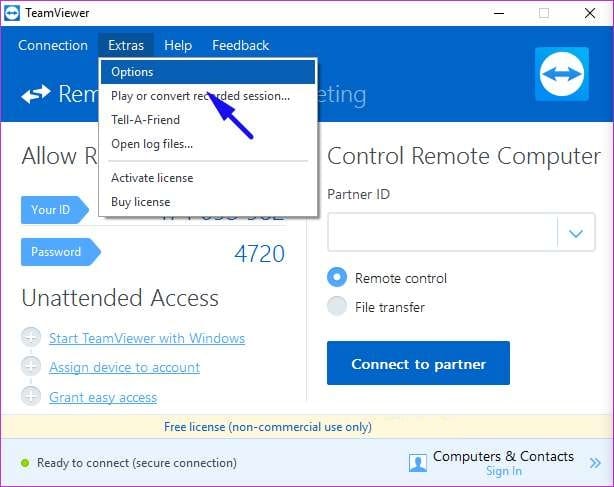Choose Options from the Extras menu
Image resolution: width=614 pixels, height=487 pixels.
(x=208, y=72)
